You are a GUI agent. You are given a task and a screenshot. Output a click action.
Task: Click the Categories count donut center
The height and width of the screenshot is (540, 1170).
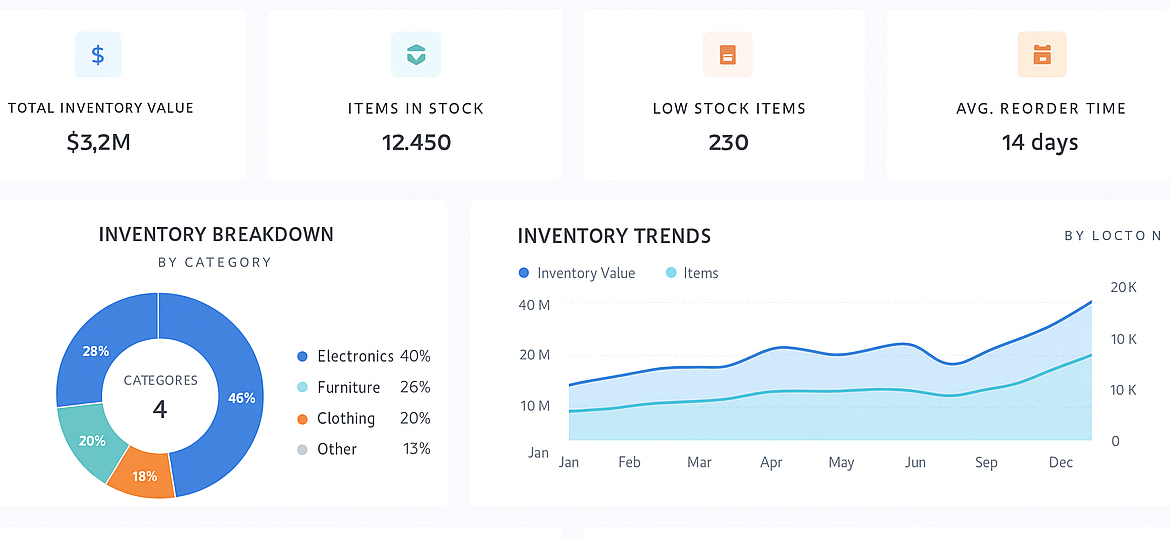[160, 397]
